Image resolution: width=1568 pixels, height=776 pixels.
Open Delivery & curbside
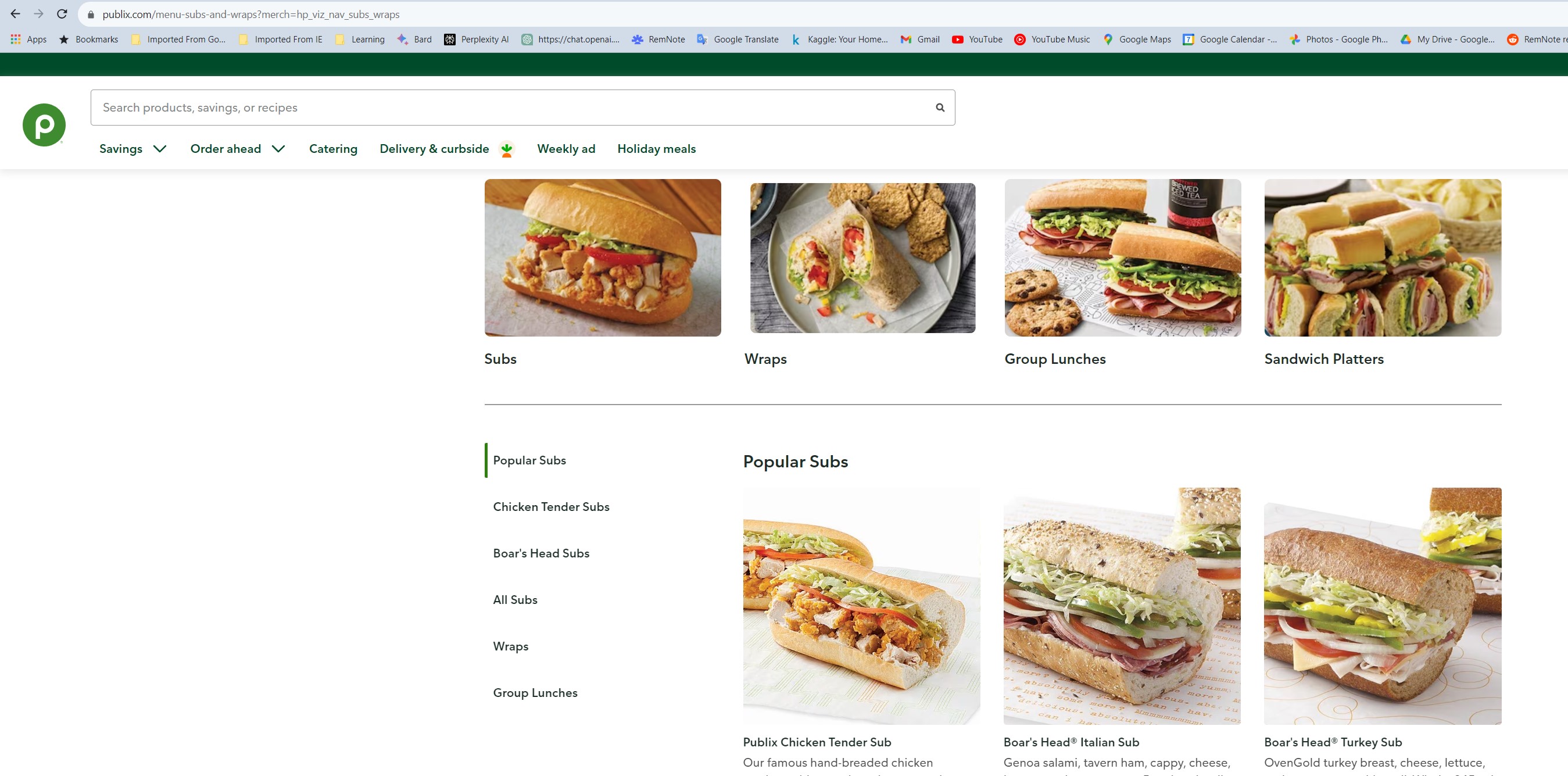(x=434, y=148)
